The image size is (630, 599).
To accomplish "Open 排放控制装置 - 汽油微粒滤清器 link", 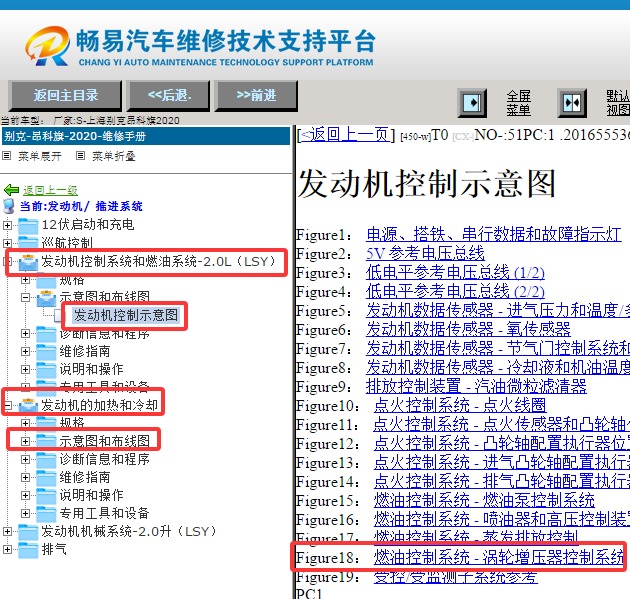I will (x=476, y=386).
